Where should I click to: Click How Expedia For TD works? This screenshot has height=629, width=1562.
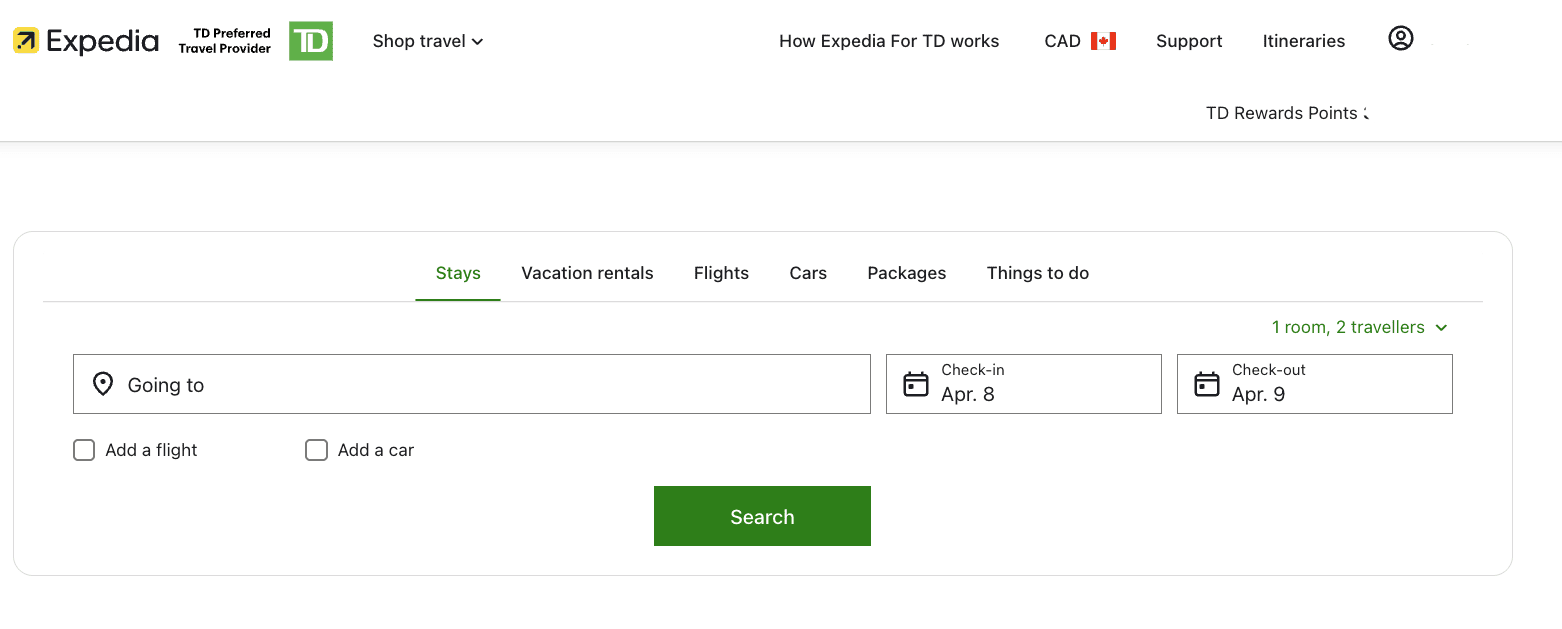(889, 41)
